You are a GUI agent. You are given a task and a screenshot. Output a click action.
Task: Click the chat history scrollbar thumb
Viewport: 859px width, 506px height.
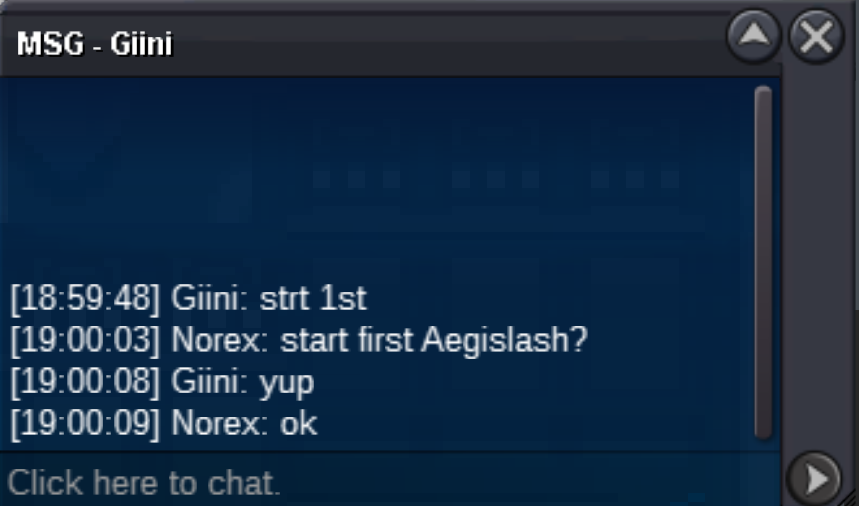coord(763,262)
